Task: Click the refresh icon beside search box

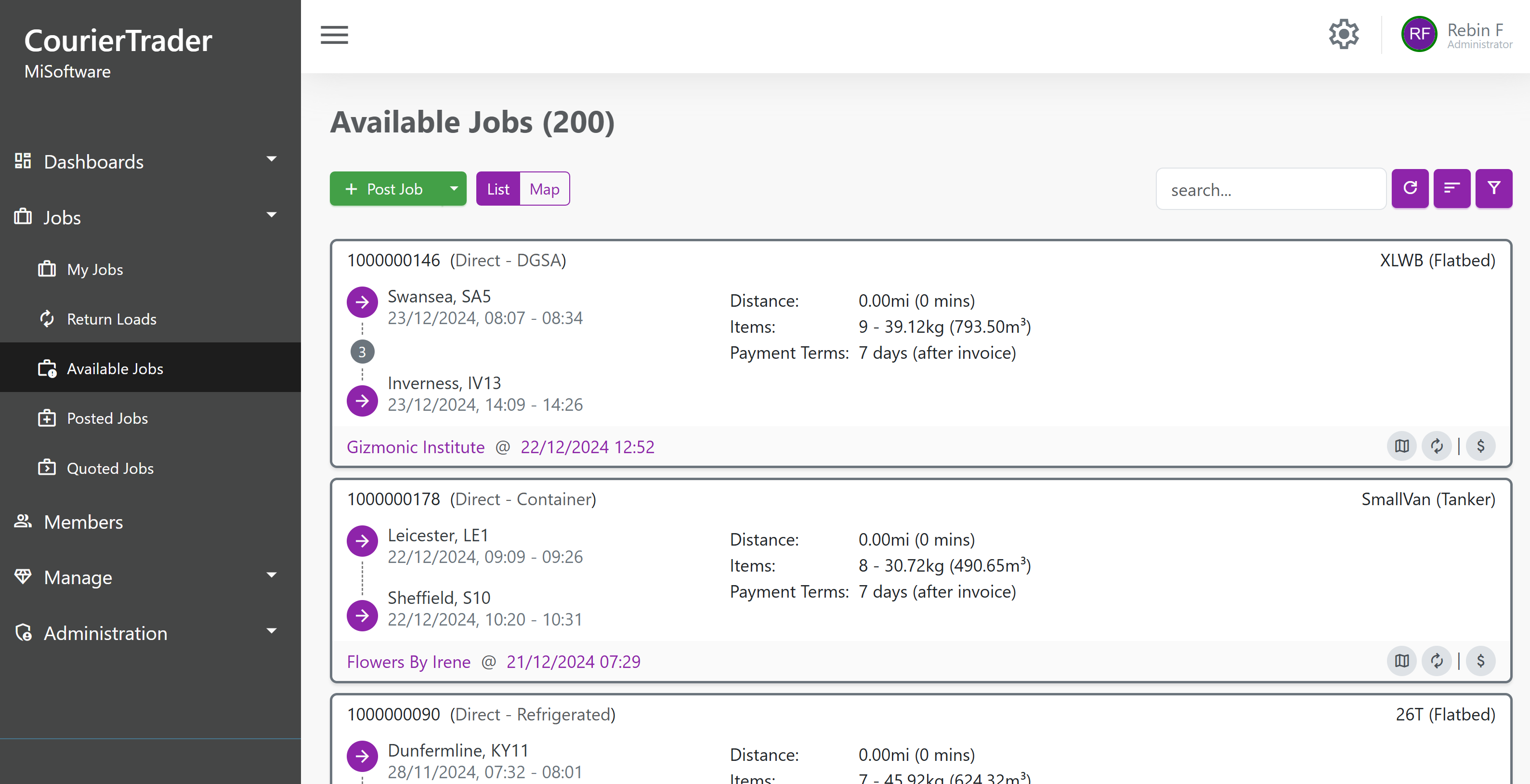Action: pos(1410,189)
